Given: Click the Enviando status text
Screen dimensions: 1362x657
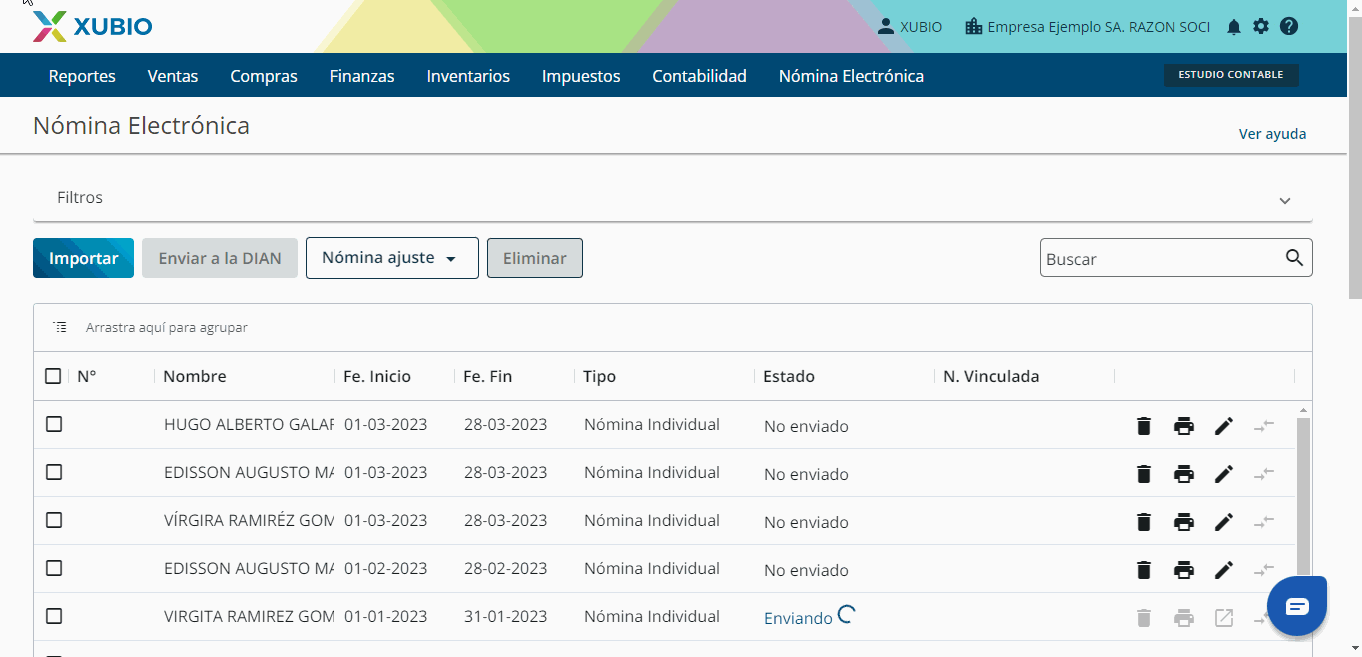Looking at the screenshot, I should [798, 618].
